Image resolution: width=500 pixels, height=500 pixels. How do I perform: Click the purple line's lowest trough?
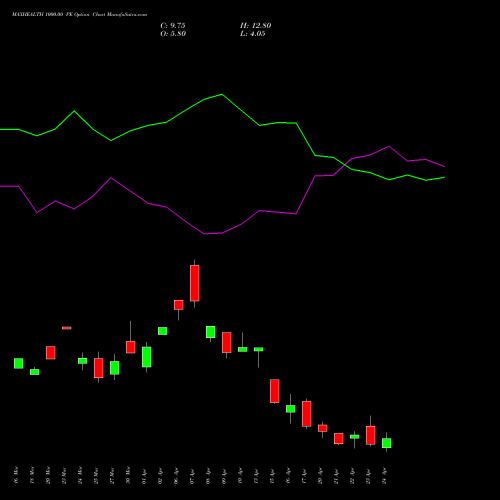click(x=205, y=234)
